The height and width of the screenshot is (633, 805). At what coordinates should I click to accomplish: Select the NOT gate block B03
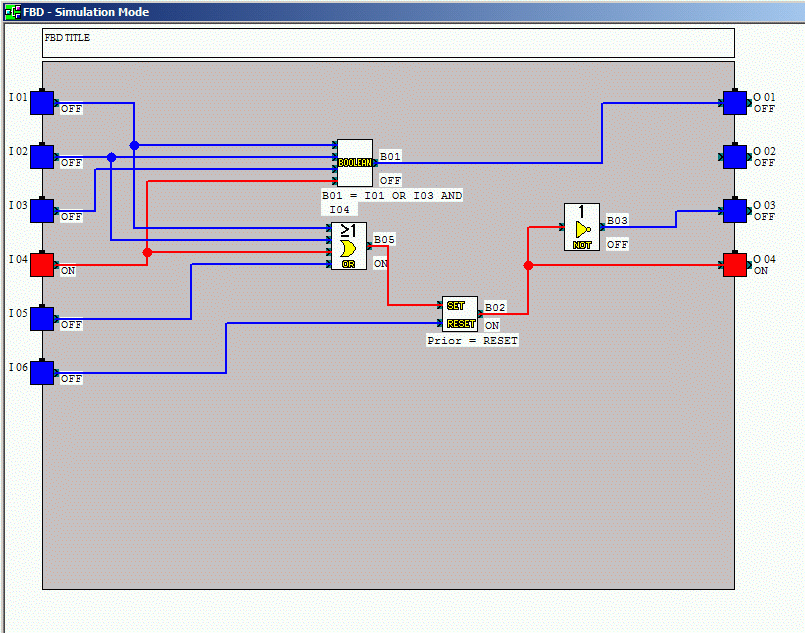tap(582, 227)
